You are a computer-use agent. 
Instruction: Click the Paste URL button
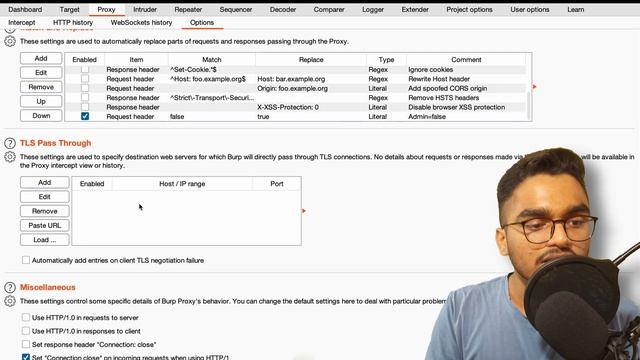click(44, 225)
